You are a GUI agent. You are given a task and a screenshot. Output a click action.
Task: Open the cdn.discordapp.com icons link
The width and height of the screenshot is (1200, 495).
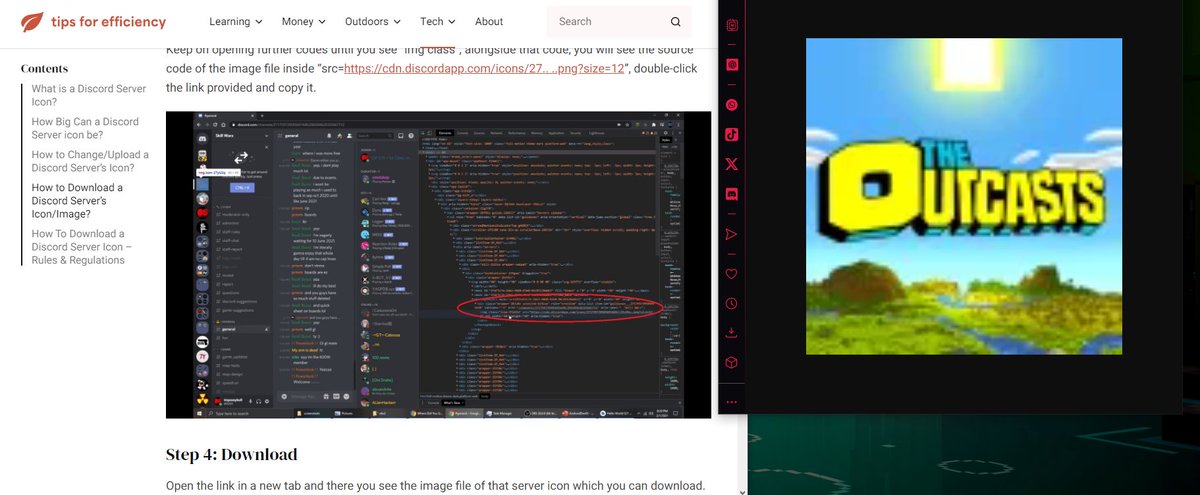point(486,69)
